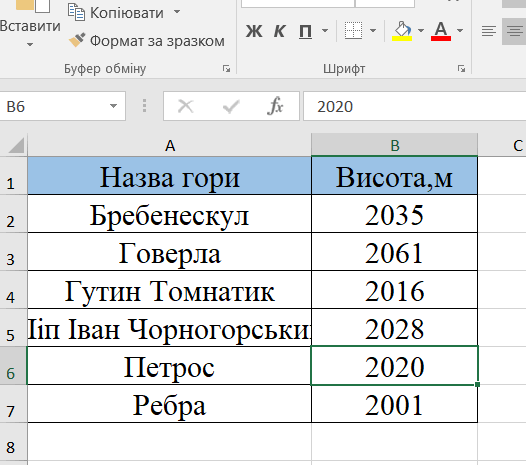Toggle italic formatting (К)
The image size is (526, 465).
pos(279,31)
